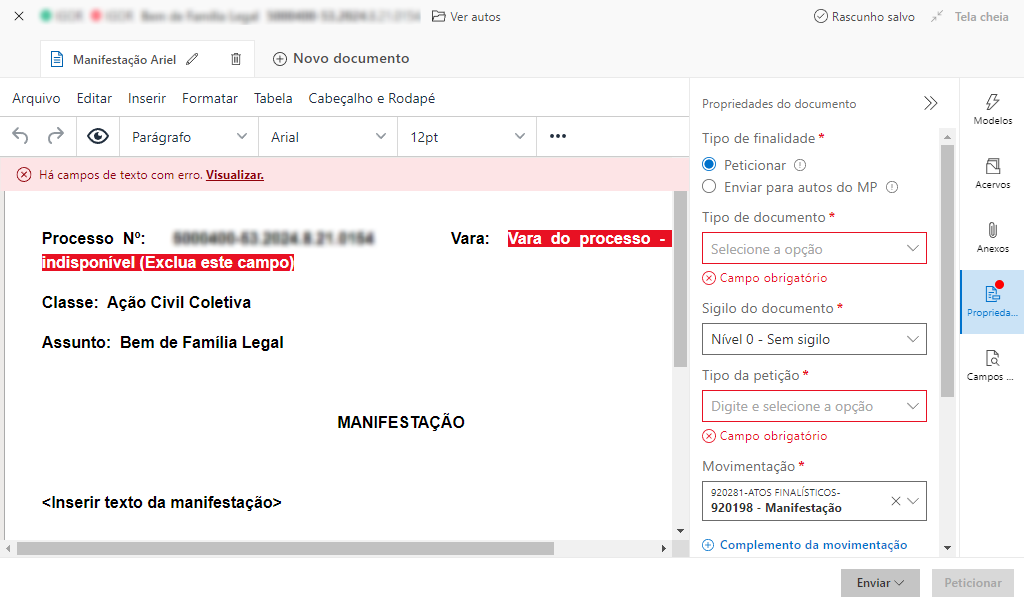This screenshot has height=607, width=1024.
Task: Open the Cabeçalho e Rodapé menu
Action: [371, 98]
